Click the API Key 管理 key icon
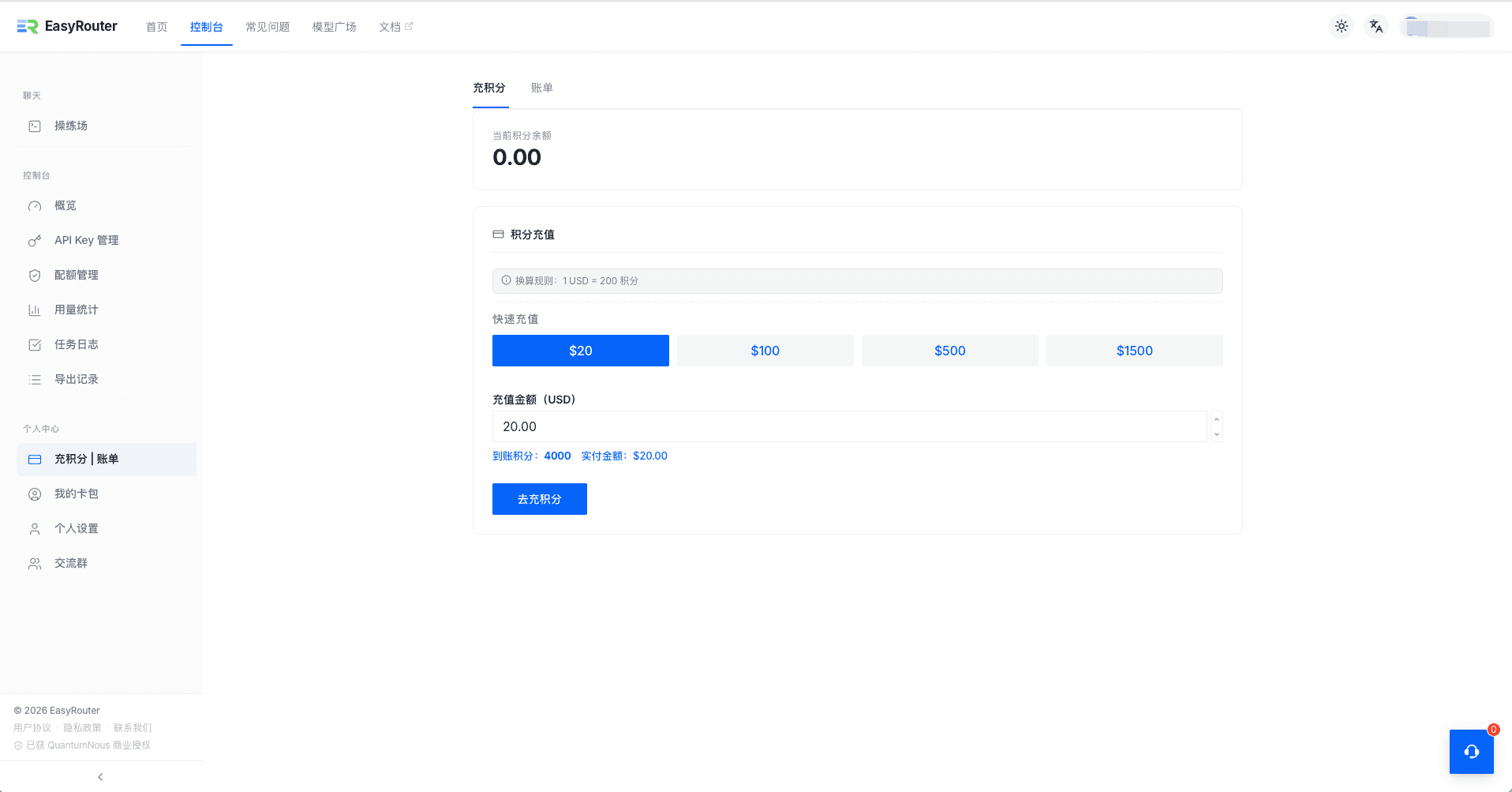 (x=35, y=241)
